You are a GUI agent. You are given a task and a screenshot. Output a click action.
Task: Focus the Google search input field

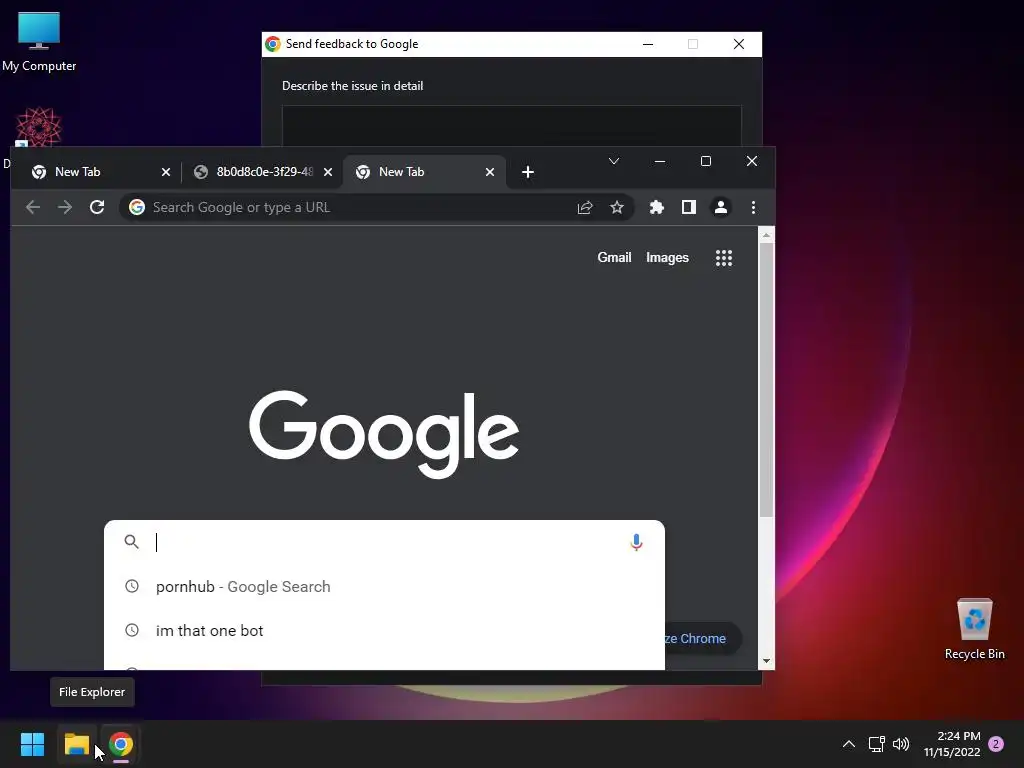tap(385, 542)
